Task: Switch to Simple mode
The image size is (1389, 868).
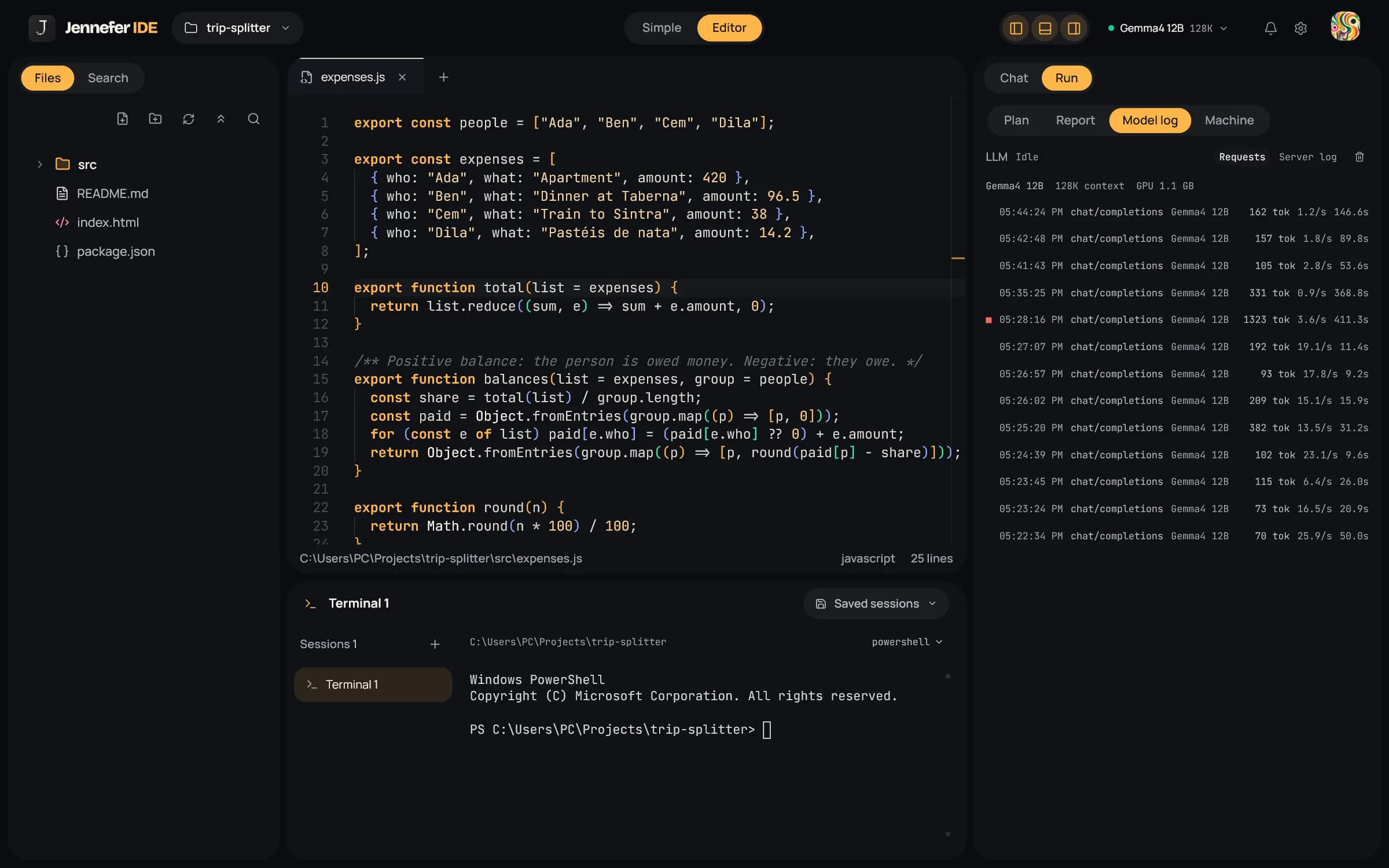Action: click(x=662, y=28)
